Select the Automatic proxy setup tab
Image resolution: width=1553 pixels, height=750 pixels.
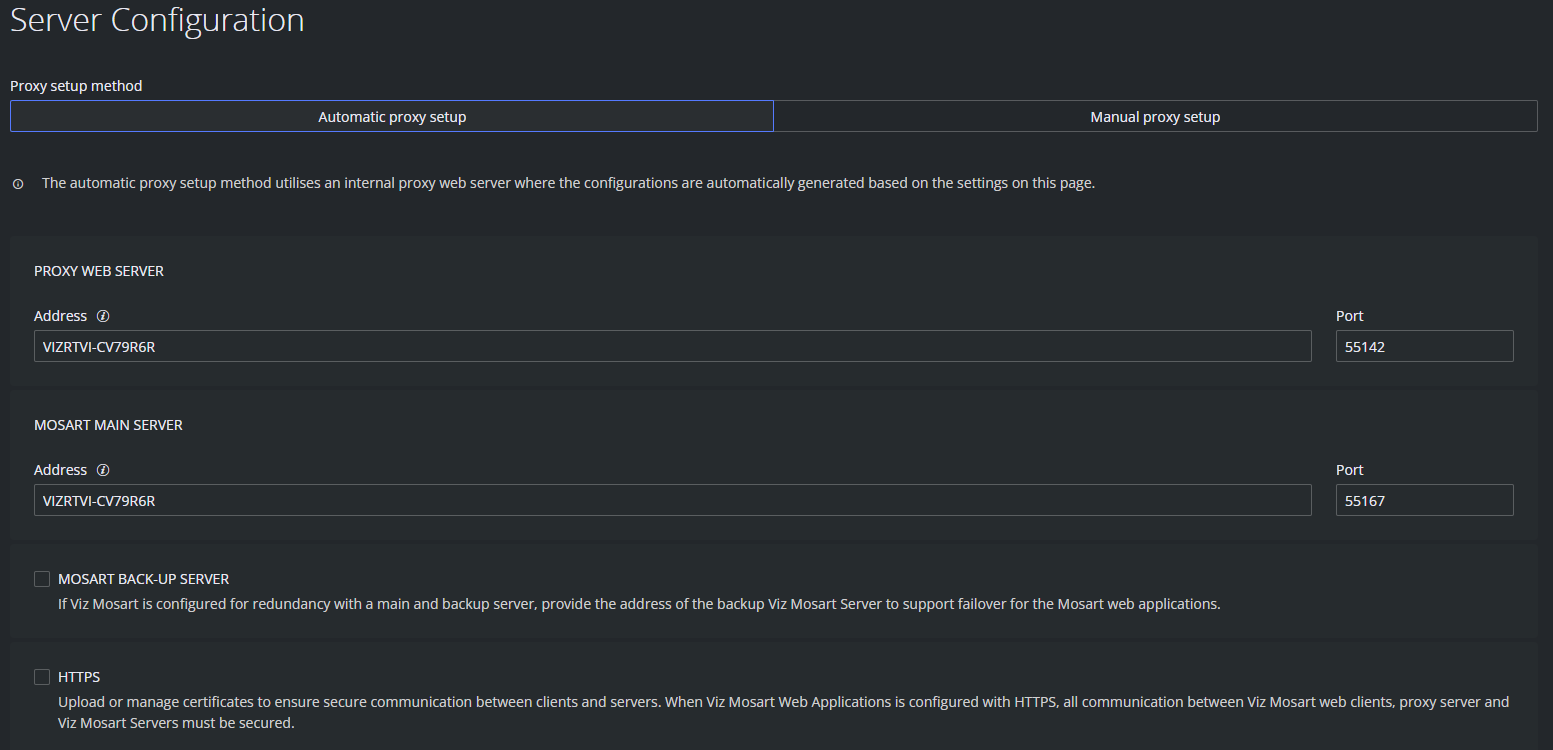point(392,117)
